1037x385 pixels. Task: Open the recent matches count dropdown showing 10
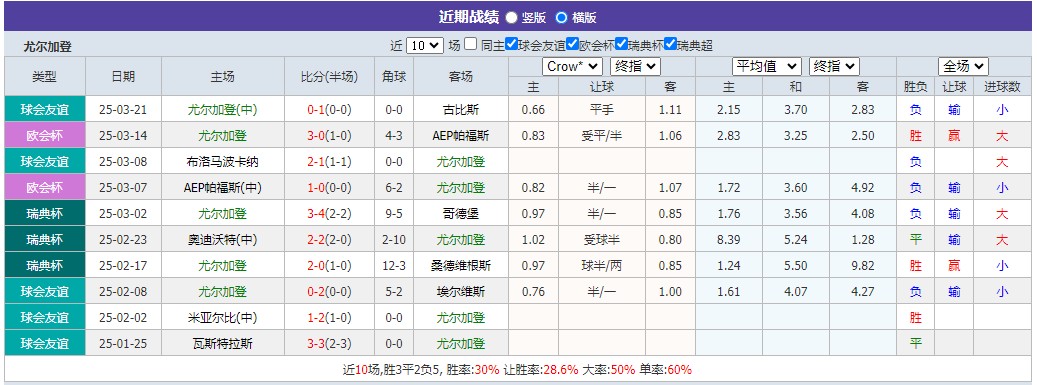pos(425,46)
